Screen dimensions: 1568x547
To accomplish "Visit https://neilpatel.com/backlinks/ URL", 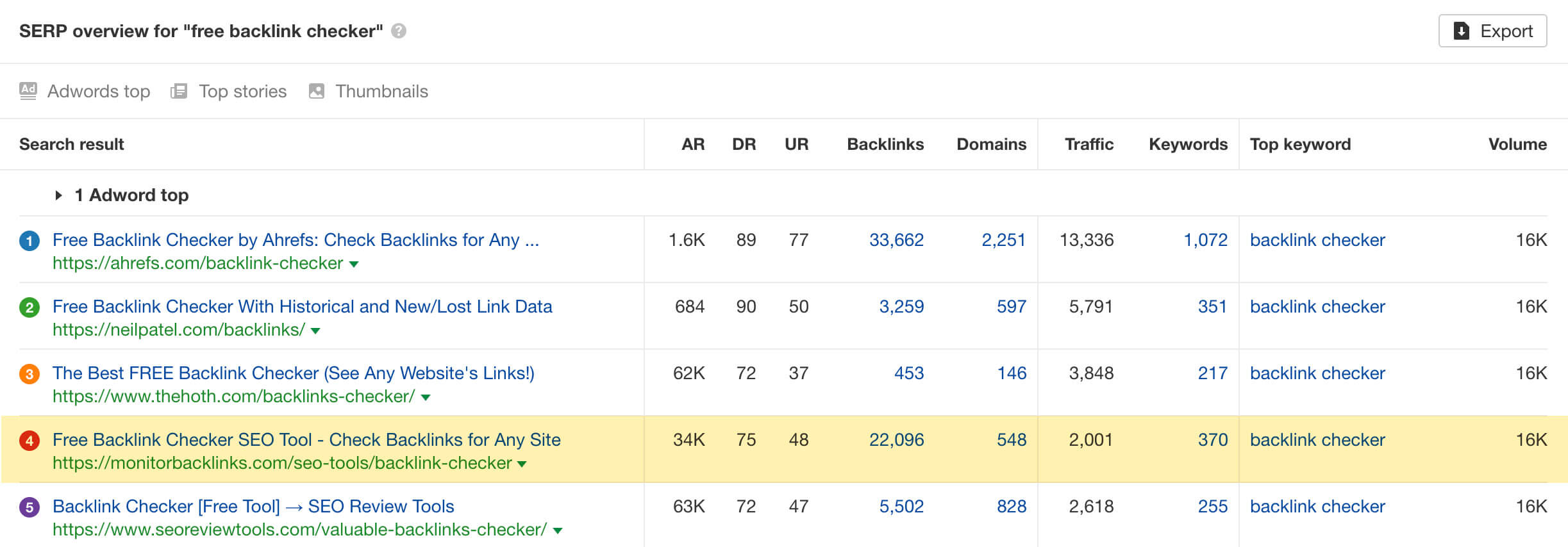I will tap(179, 330).
